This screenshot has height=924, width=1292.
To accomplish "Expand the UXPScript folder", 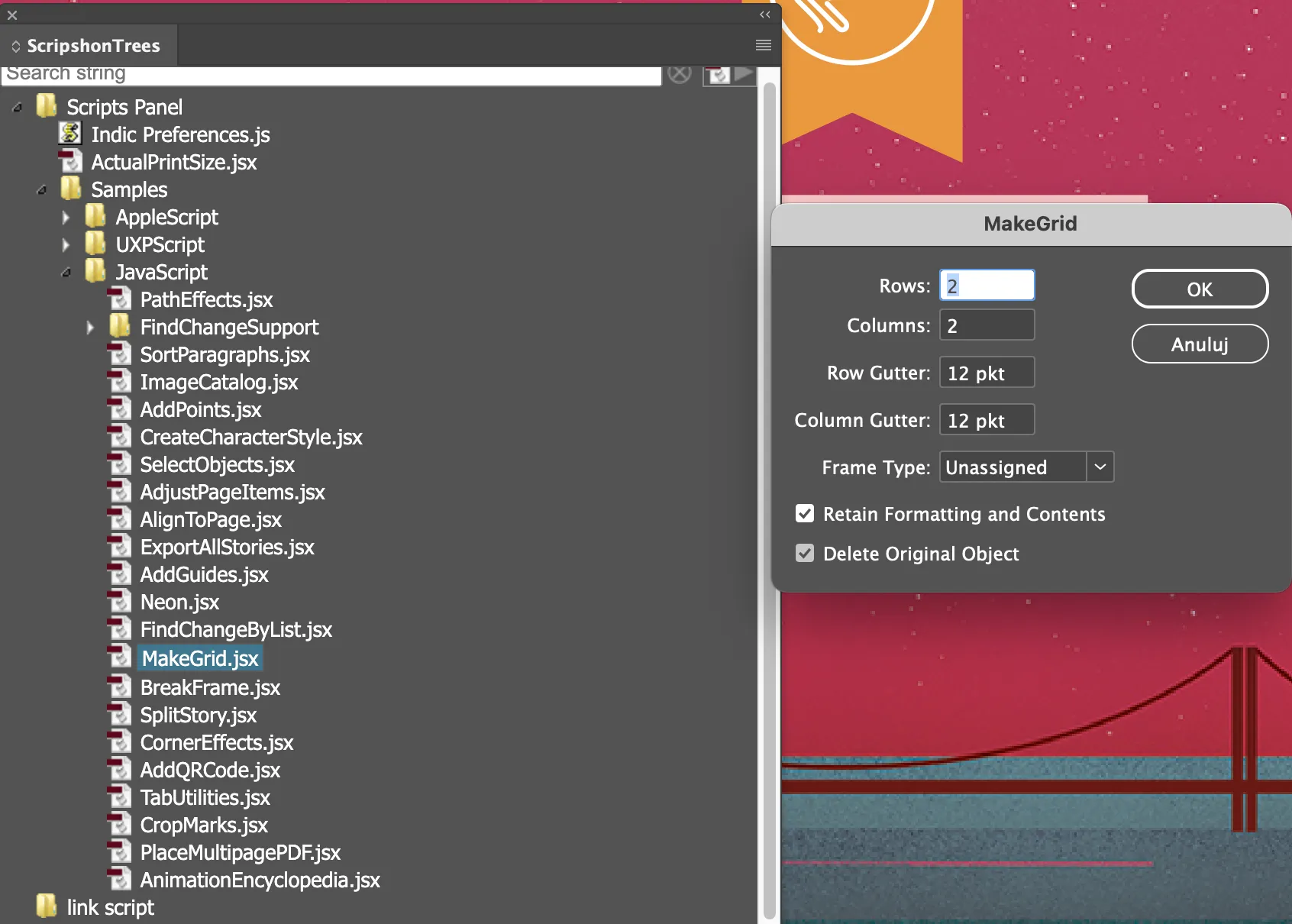I will pyautogui.click(x=66, y=245).
